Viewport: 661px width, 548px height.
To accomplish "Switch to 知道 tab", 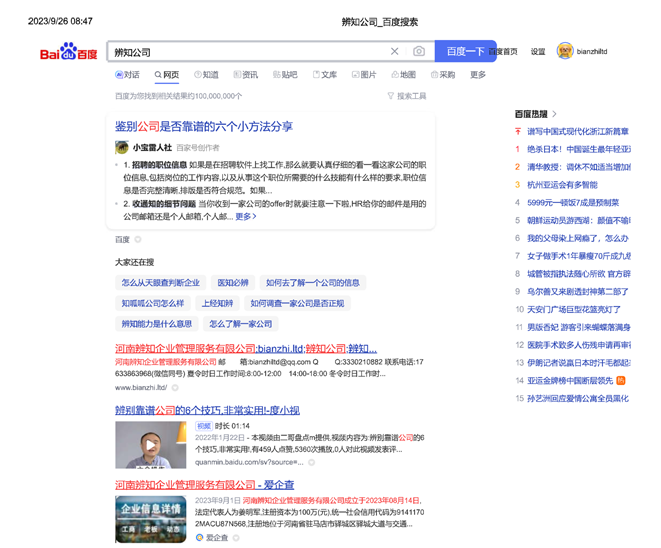I will coord(206,75).
